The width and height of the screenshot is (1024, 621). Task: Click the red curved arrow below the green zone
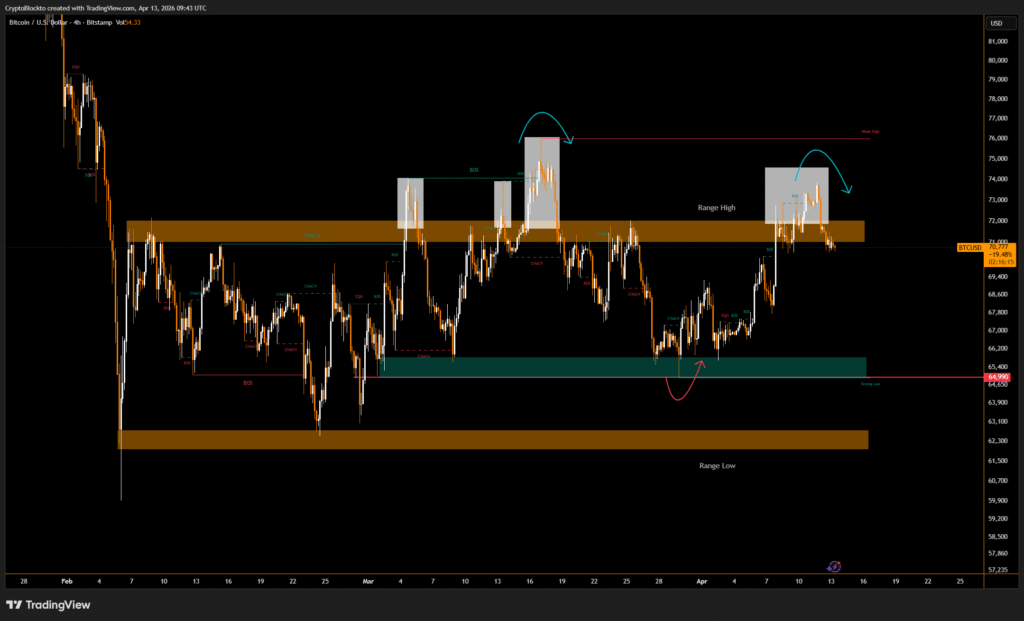pyautogui.click(x=688, y=387)
